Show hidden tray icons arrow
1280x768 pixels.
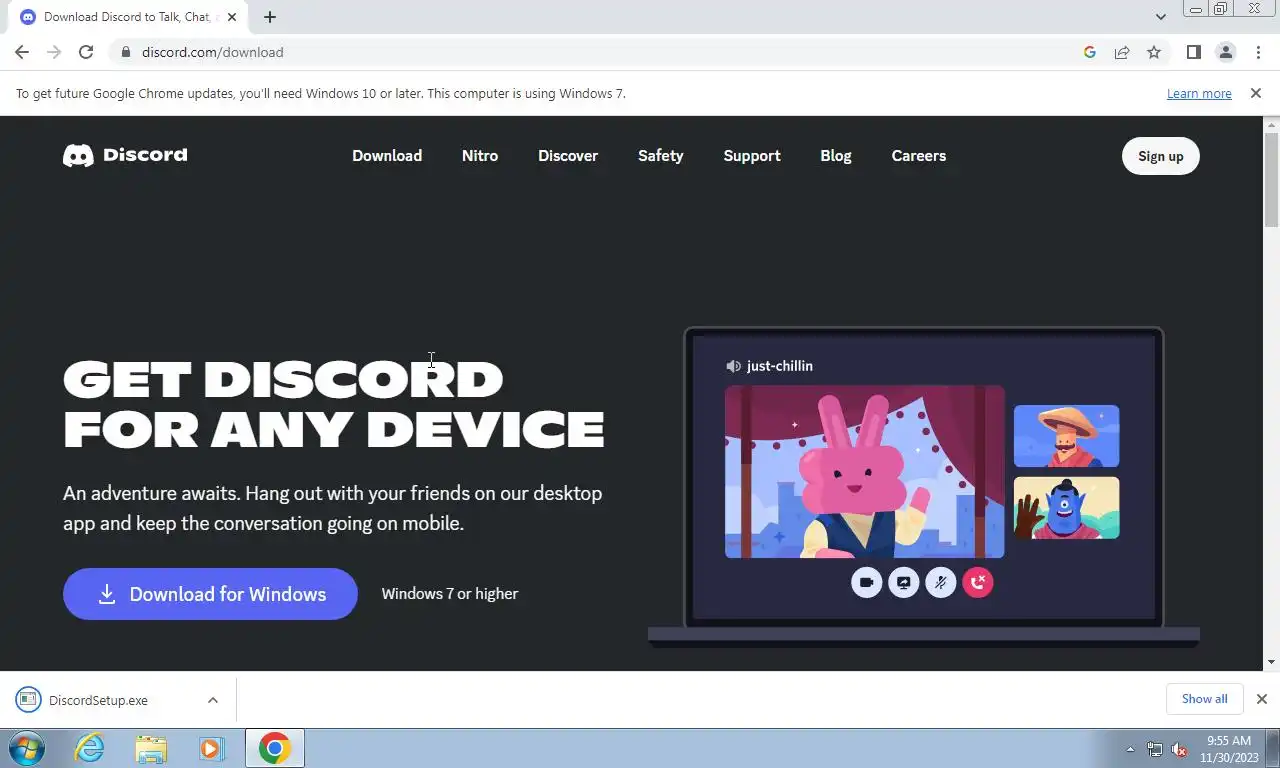[1130, 749]
